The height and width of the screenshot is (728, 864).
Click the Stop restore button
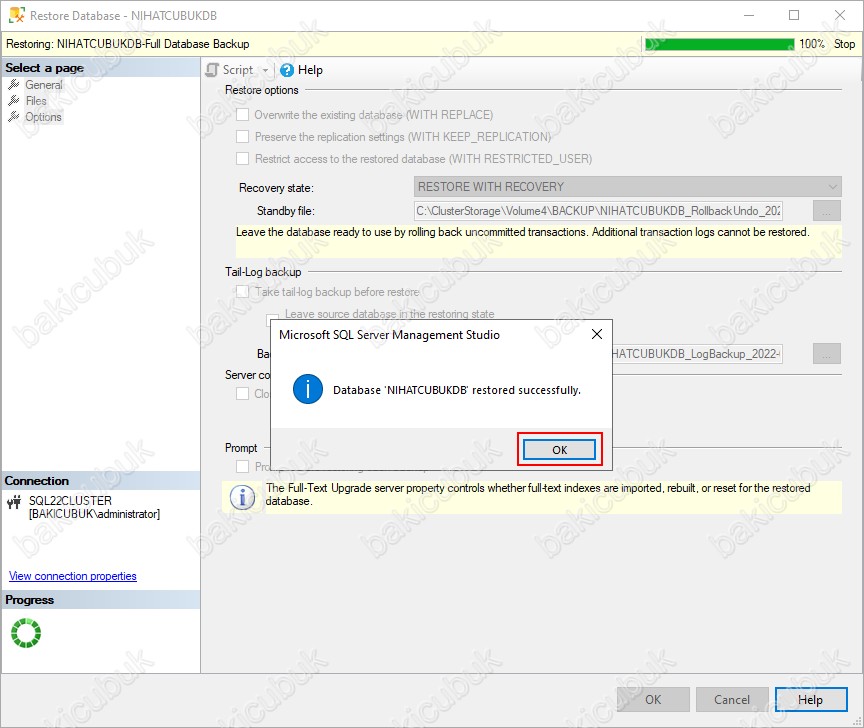pyautogui.click(x=844, y=44)
